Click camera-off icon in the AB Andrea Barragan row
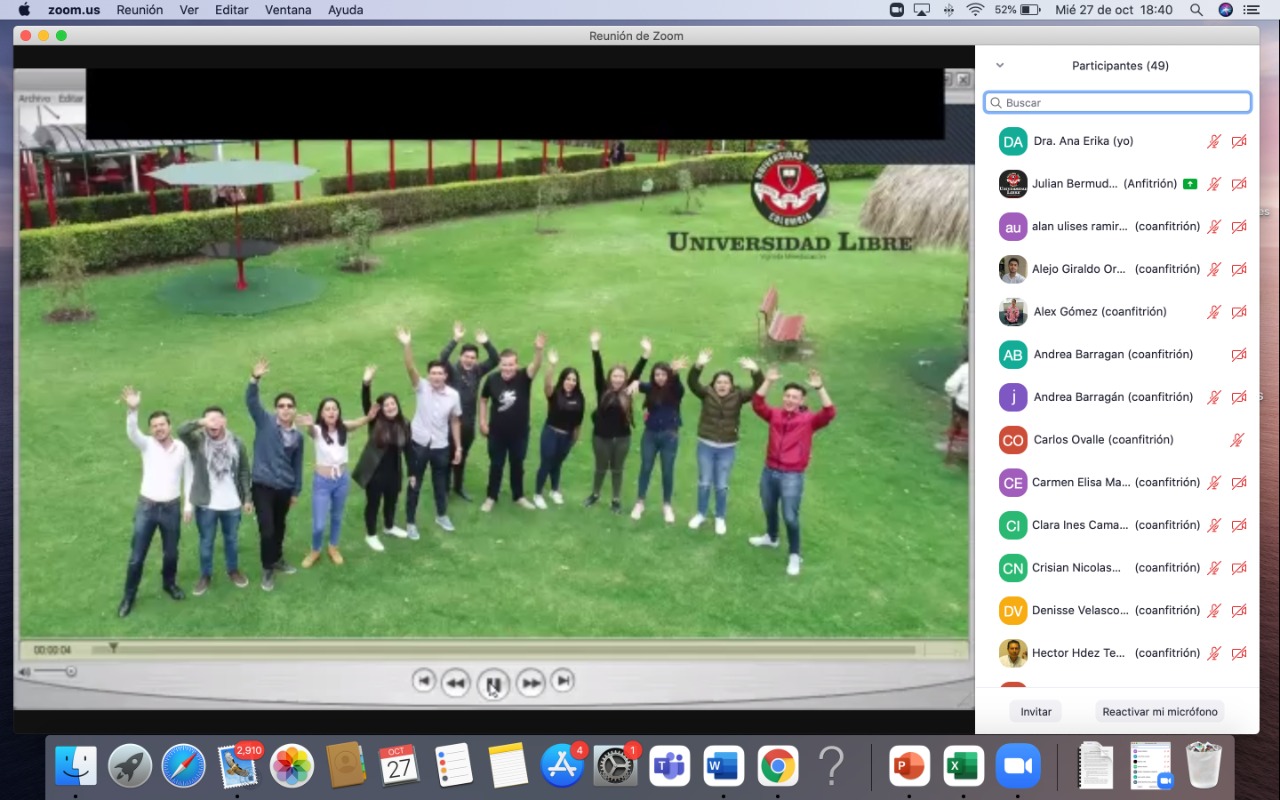This screenshot has width=1280, height=800. [1239, 354]
